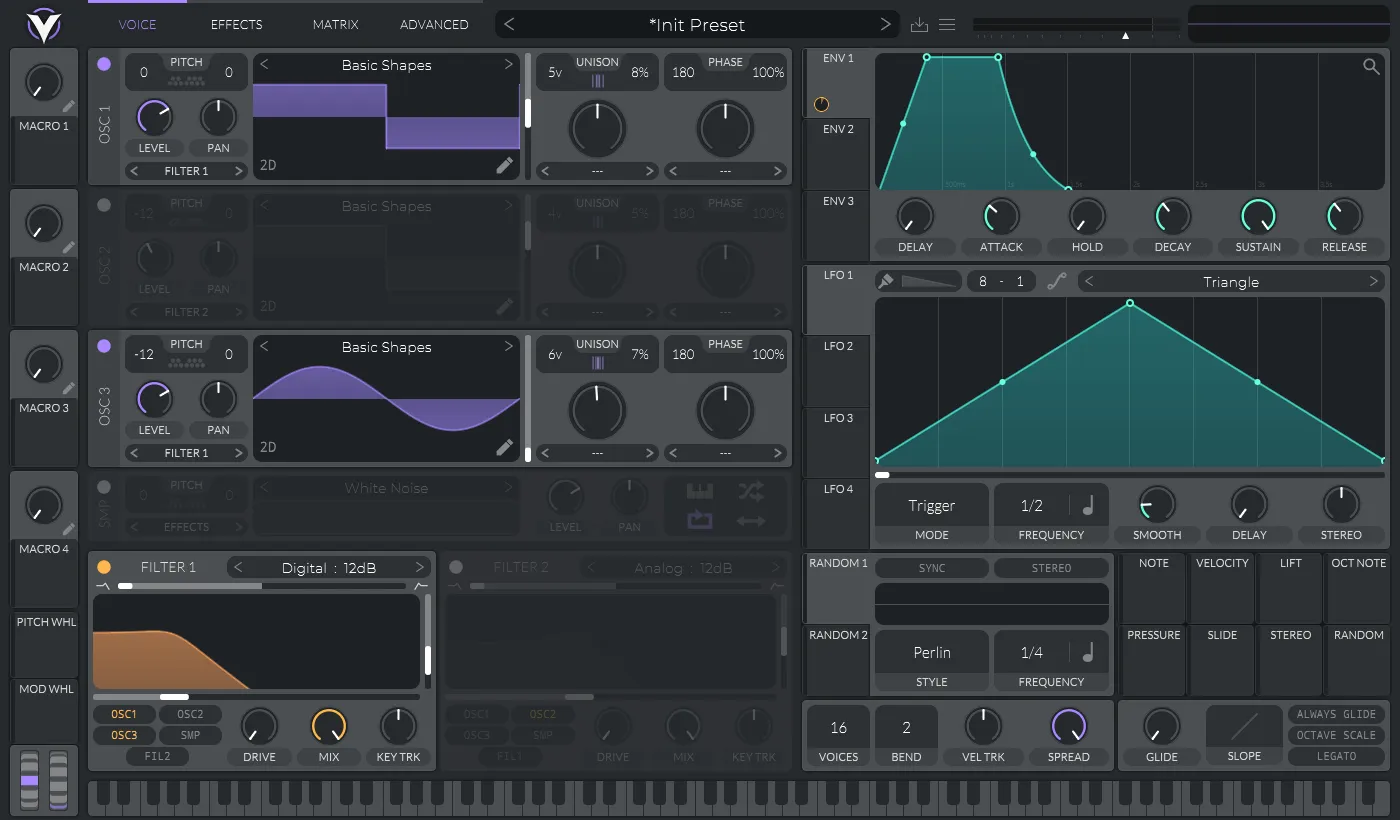Enable oscillator 2 power button
Viewport: 1400px width, 820px height.
[x=104, y=206]
